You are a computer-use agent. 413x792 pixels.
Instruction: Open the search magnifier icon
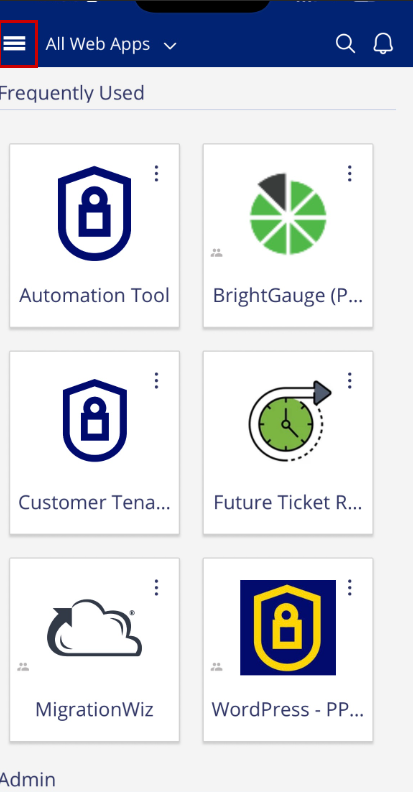[345, 44]
